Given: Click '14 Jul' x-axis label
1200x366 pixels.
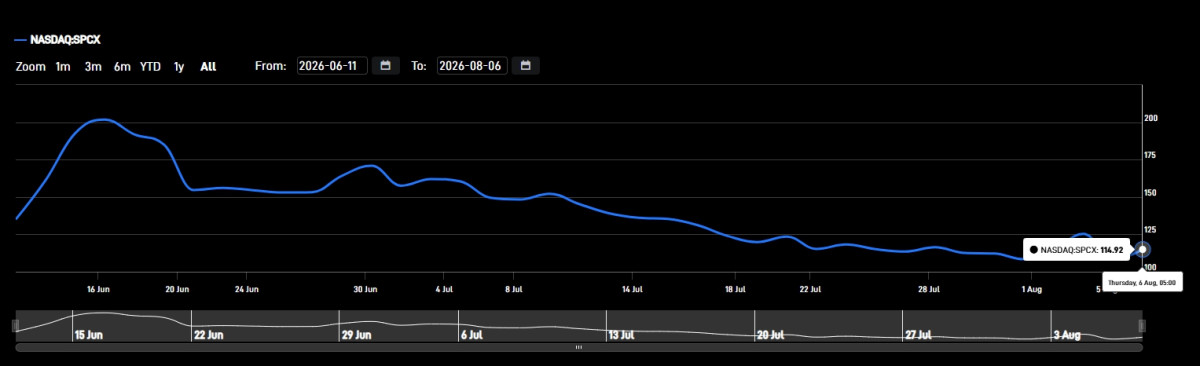Looking at the screenshot, I should point(632,289).
